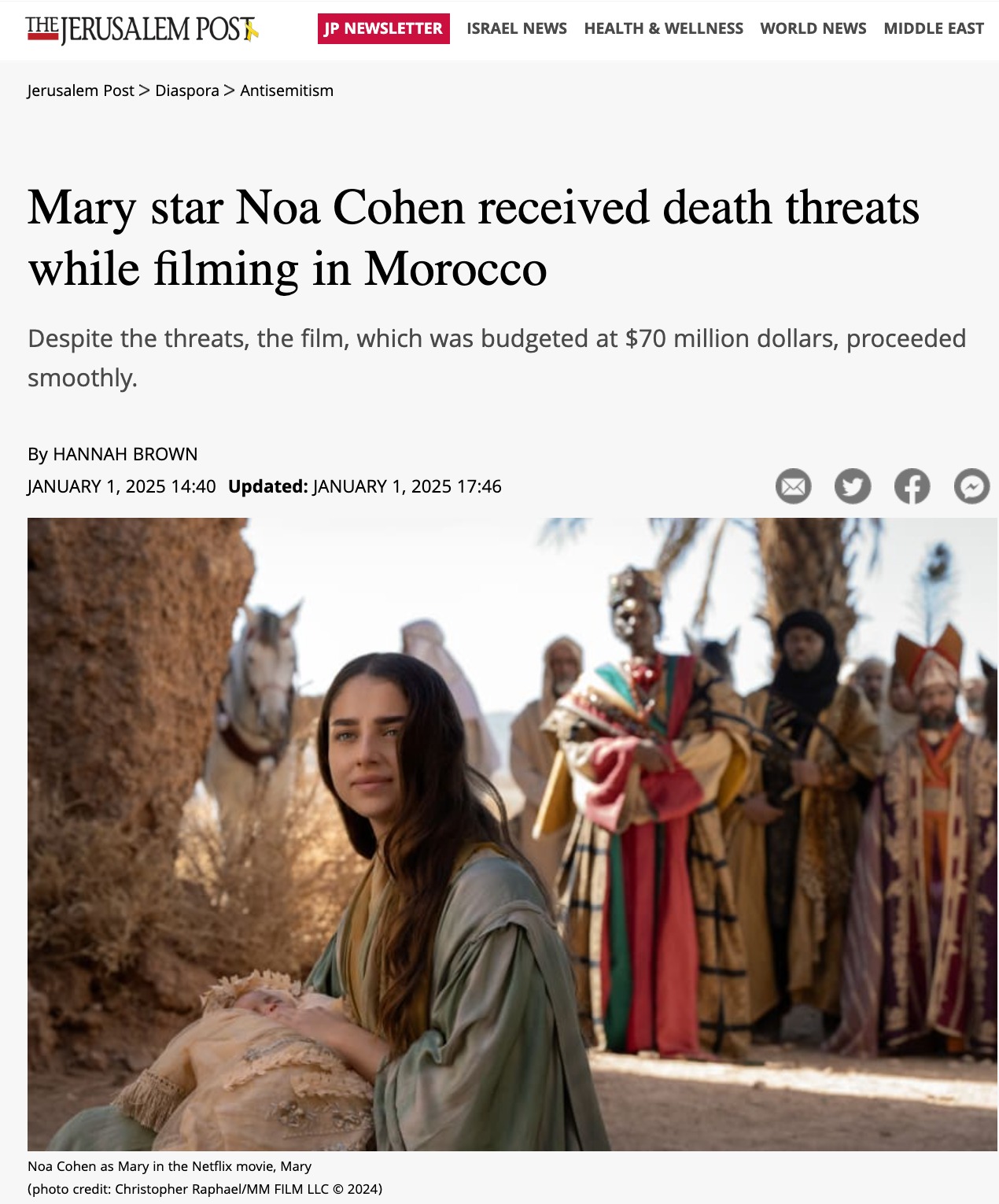This screenshot has height=1204, width=999.
Task: Share article via email icon
Action: click(x=793, y=486)
